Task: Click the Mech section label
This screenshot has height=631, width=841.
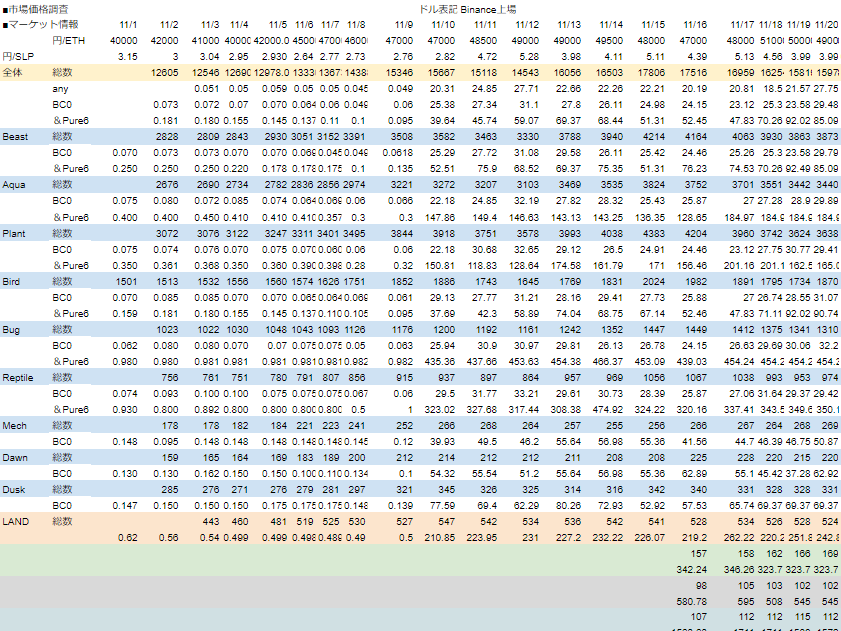Action: point(14,427)
